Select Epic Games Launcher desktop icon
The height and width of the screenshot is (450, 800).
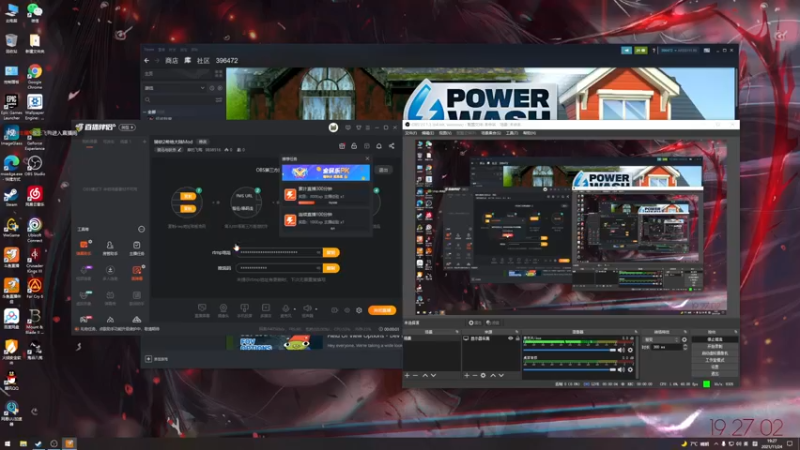(x=11, y=107)
